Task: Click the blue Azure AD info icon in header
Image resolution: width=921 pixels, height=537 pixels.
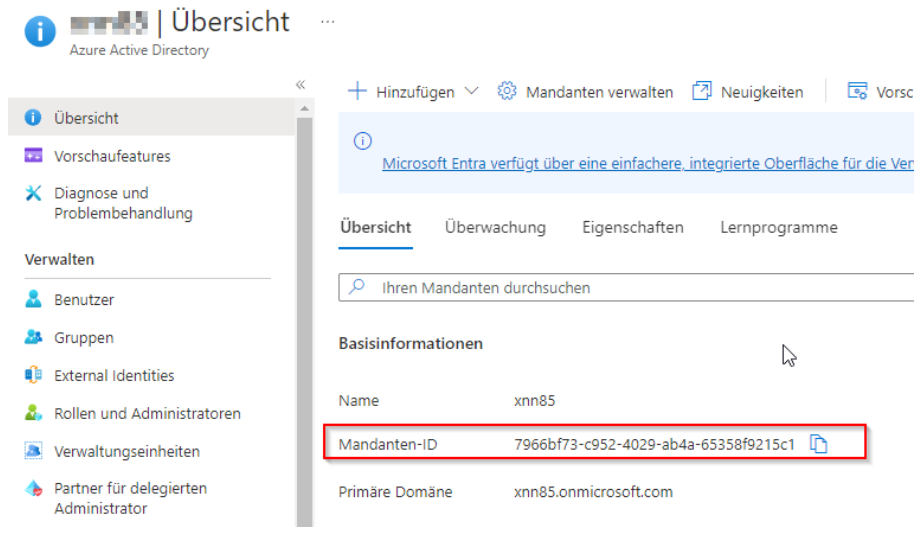Action: coord(40,31)
